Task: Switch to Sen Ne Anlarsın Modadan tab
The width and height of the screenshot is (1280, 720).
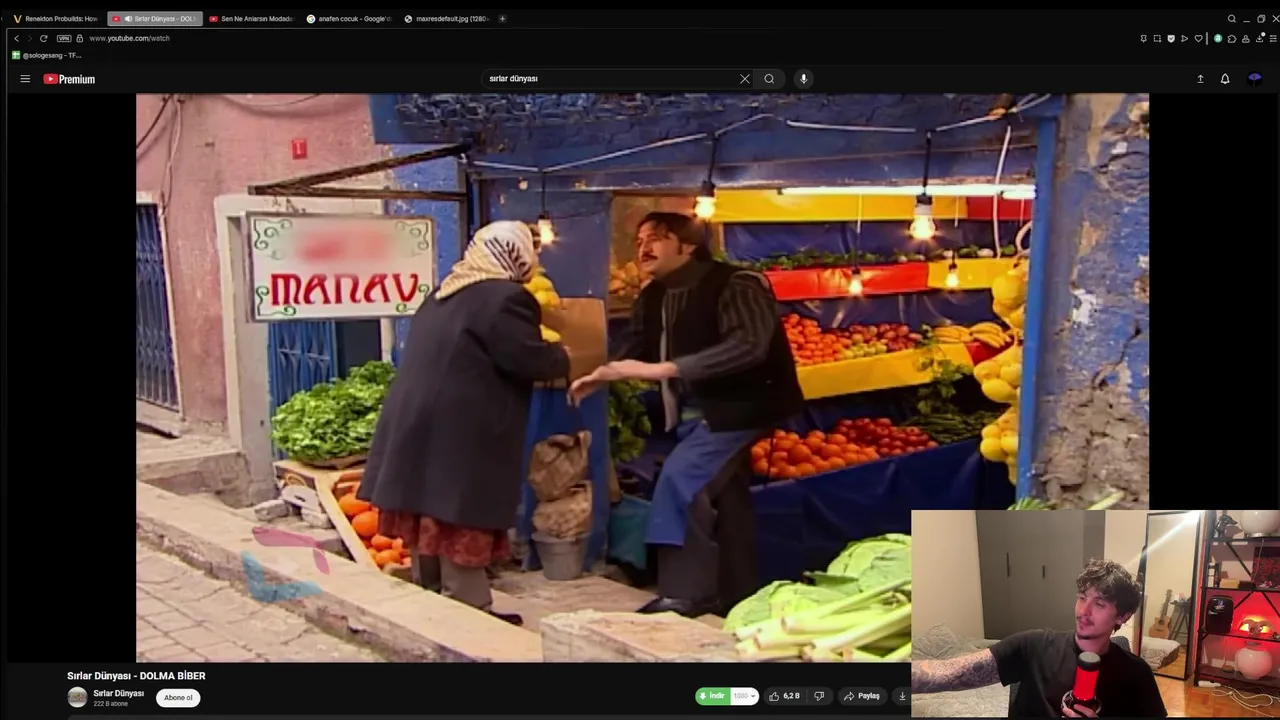Action: [x=252, y=19]
